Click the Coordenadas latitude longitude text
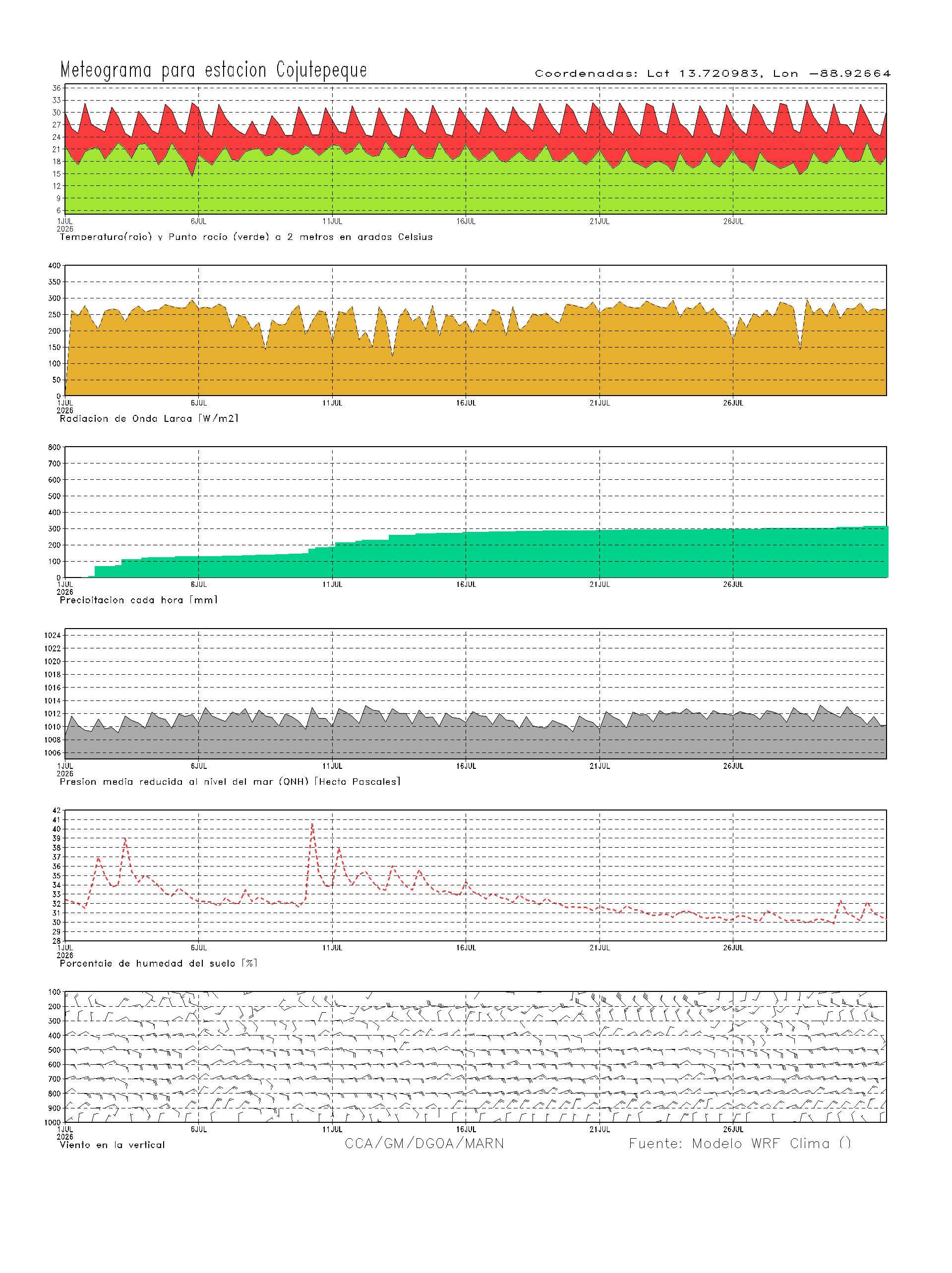The height and width of the screenshot is (1273, 952). (713, 74)
